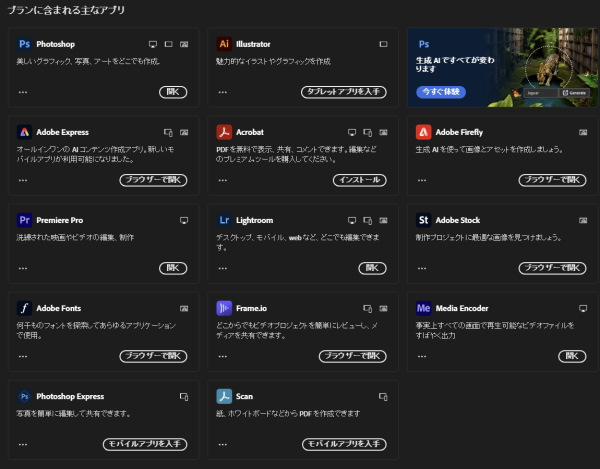Open Adobe Fonts' more options menu

pos(23,356)
